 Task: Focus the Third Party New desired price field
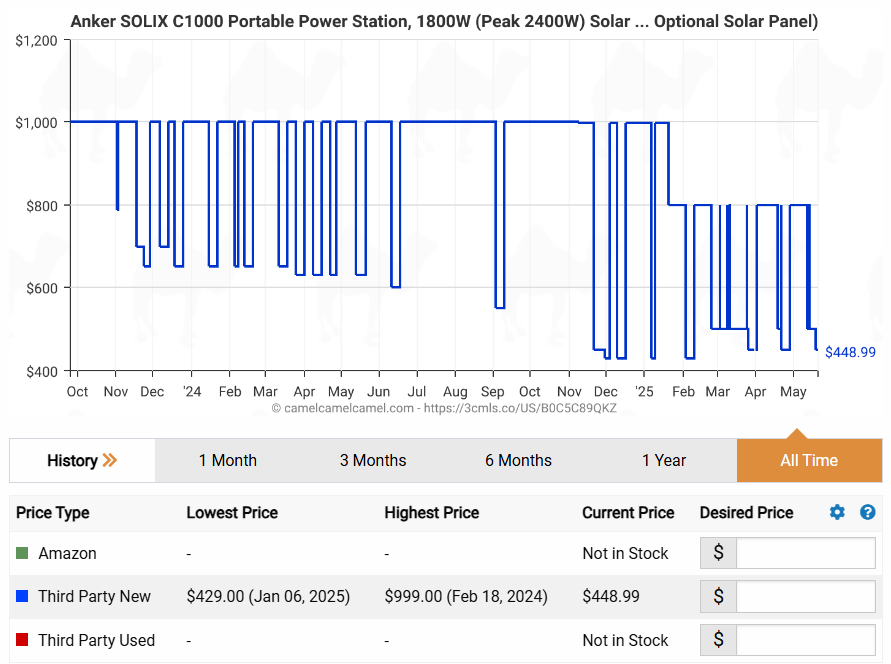[805, 597]
